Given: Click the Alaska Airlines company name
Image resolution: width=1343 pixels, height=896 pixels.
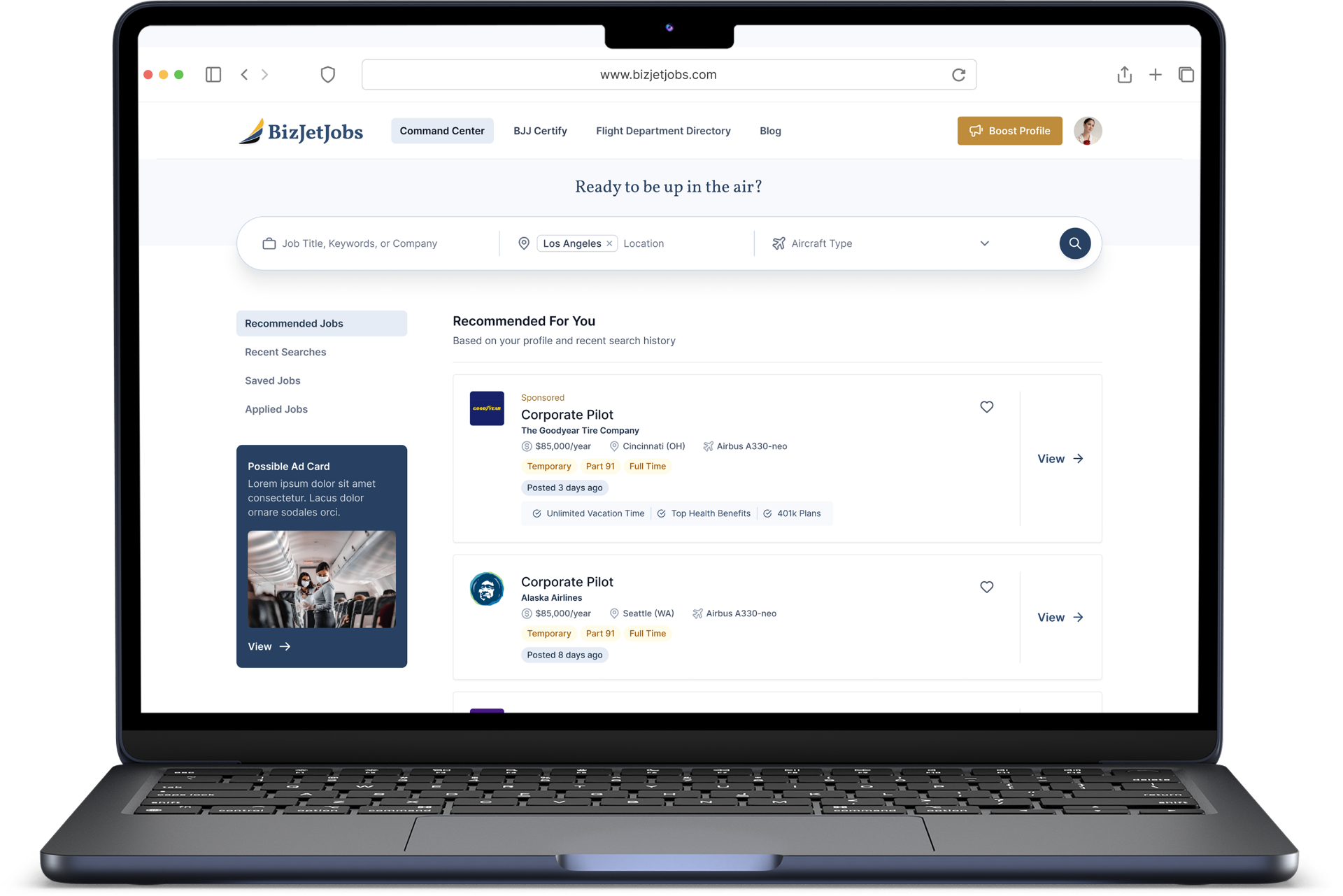Looking at the screenshot, I should point(551,597).
